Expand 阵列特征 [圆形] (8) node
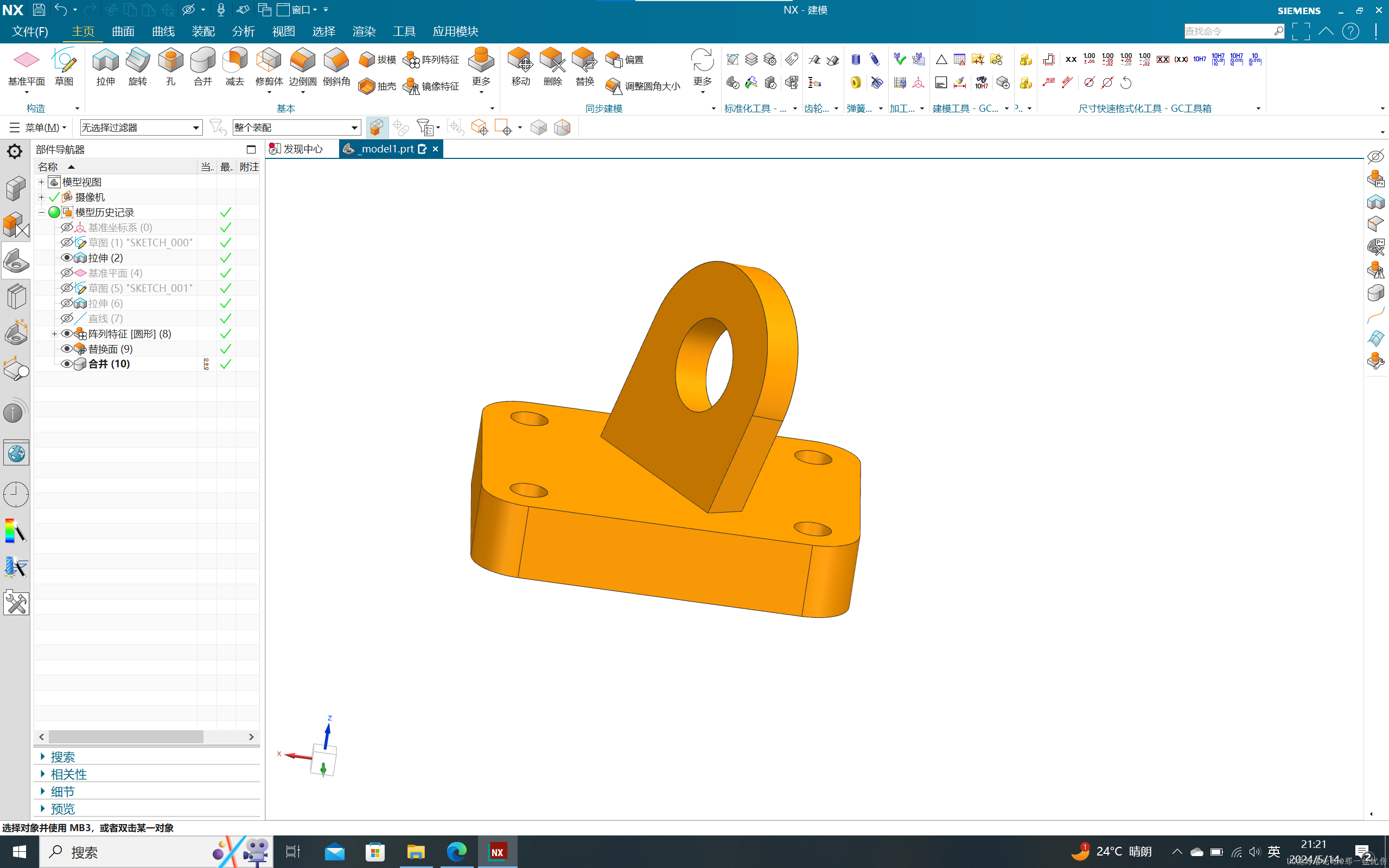This screenshot has height=868, width=1389. point(54,334)
